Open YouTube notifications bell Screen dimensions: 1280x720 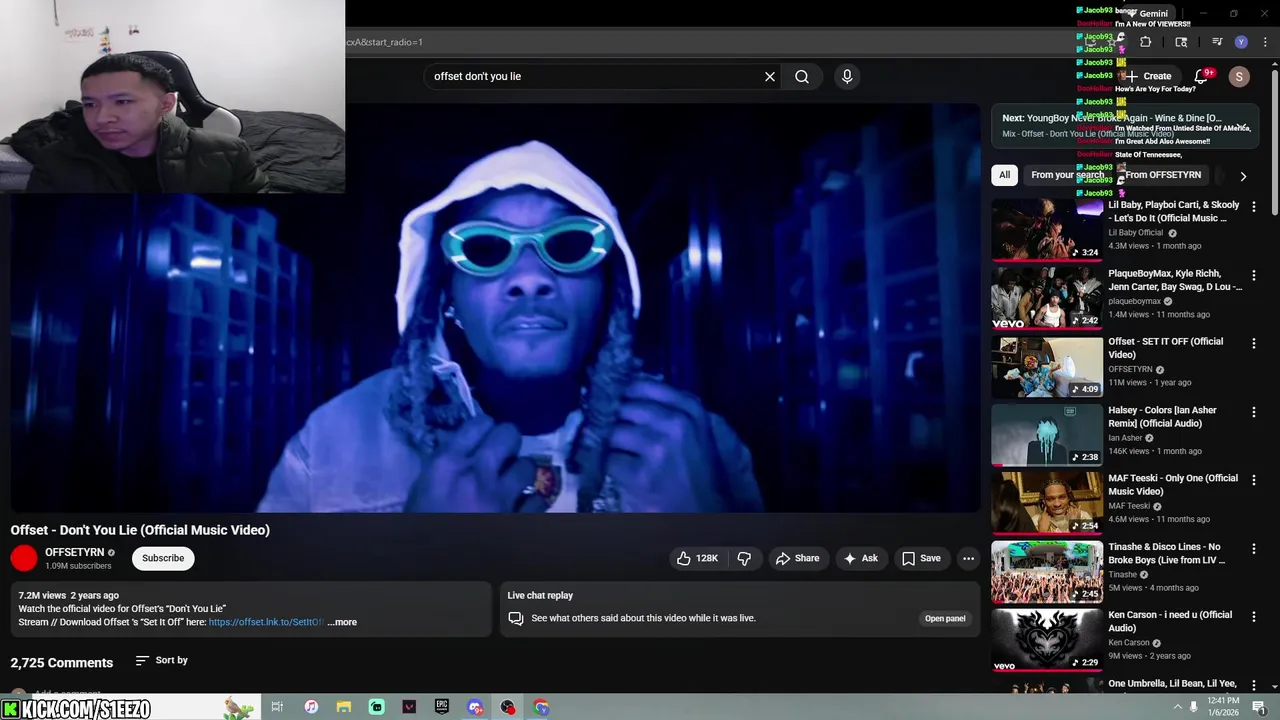click(x=1201, y=76)
